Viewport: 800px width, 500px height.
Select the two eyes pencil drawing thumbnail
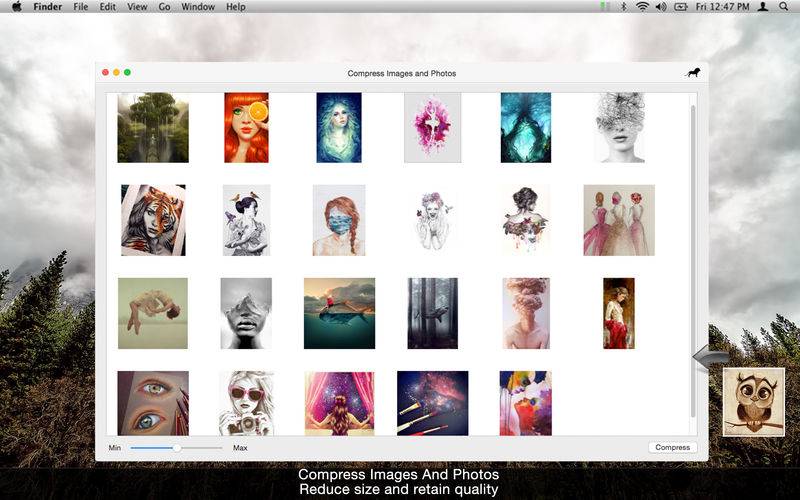click(x=153, y=403)
